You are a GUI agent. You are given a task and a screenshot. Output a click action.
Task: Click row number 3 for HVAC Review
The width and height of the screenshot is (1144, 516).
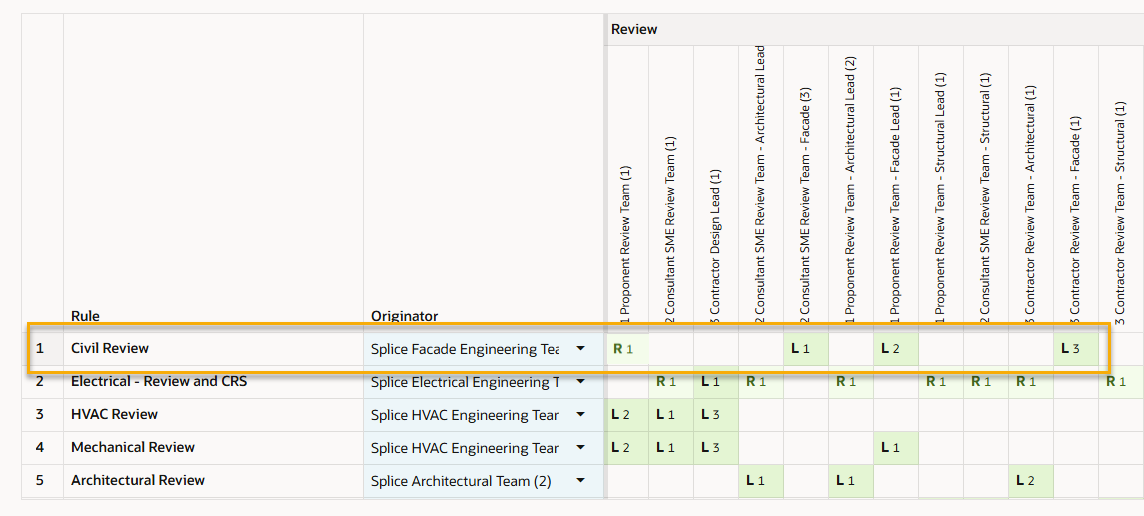(41, 415)
